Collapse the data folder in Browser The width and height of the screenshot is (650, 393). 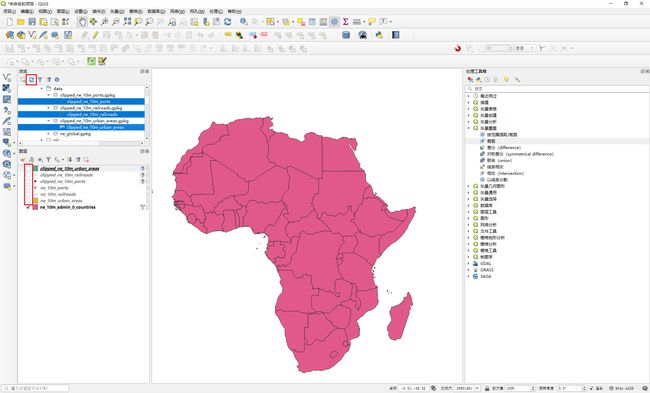pos(41,89)
